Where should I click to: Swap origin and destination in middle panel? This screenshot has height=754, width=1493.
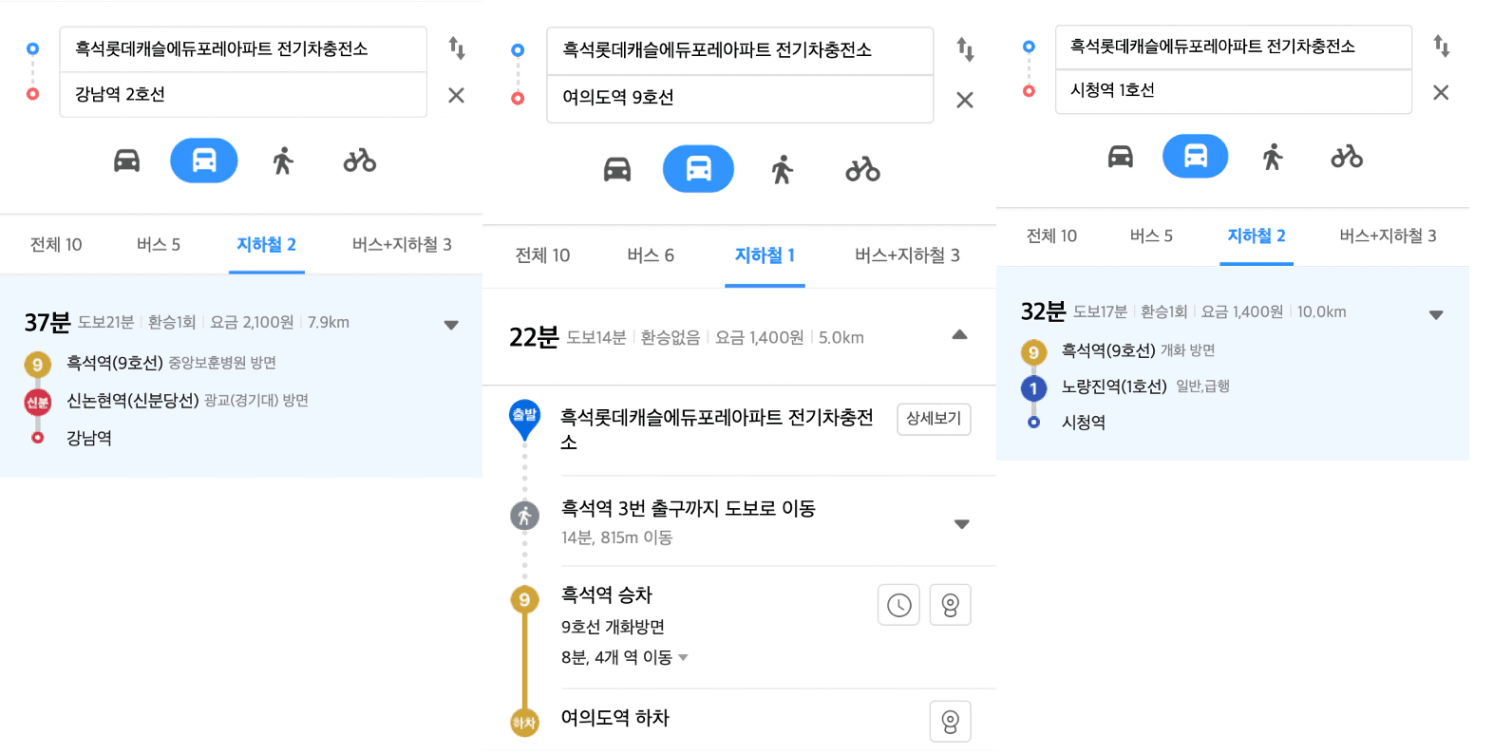point(965,50)
